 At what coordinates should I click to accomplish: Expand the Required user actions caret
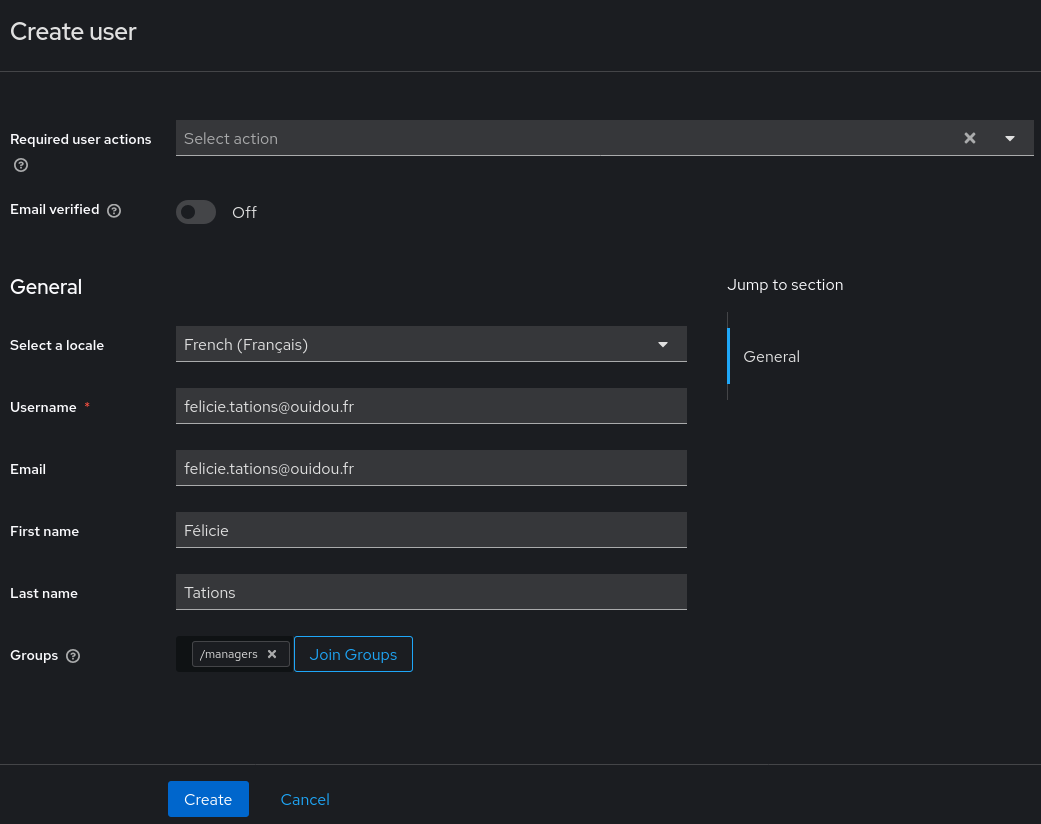pos(1010,139)
